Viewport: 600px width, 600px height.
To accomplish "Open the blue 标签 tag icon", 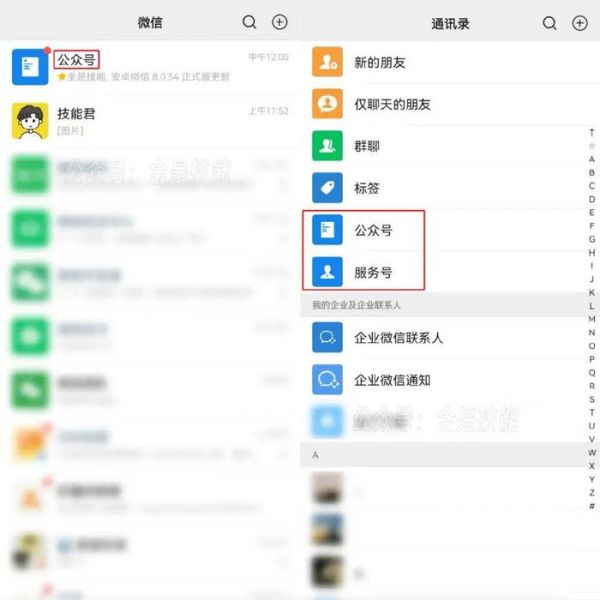I will coord(327,188).
